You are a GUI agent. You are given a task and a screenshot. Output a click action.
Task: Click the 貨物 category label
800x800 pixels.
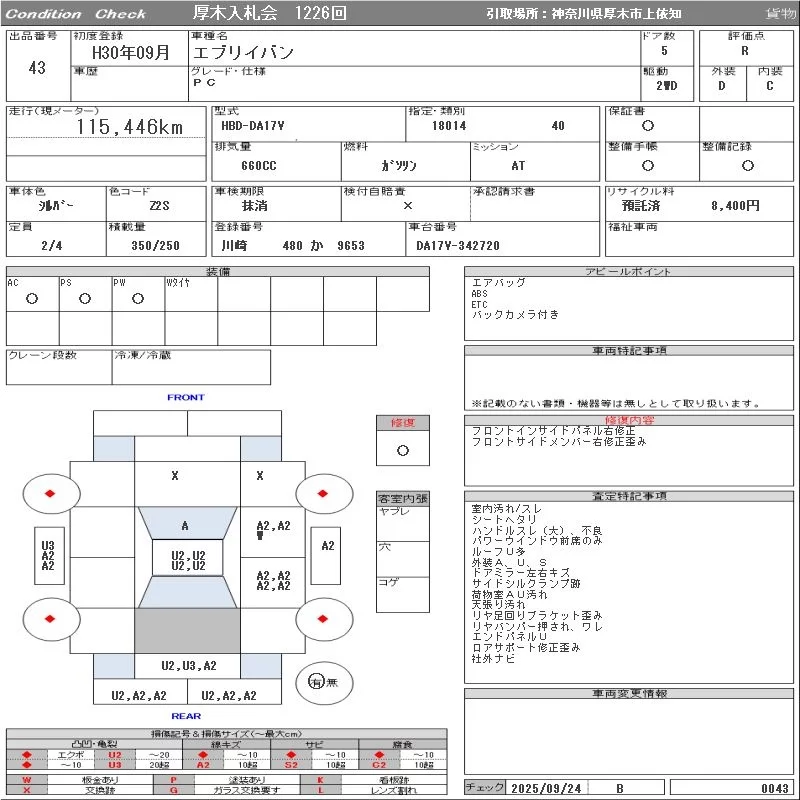[781, 14]
